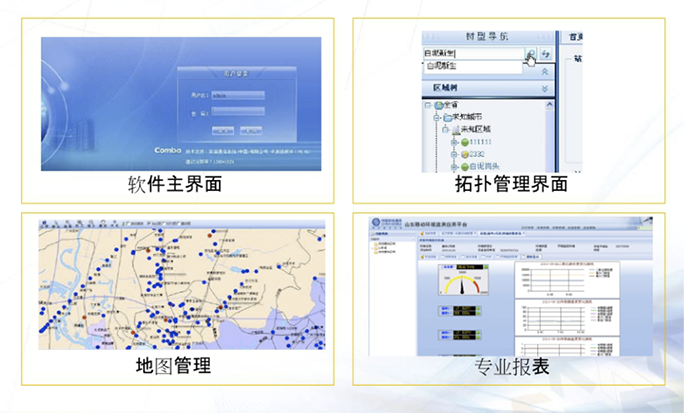The width and height of the screenshot is (684, 413).
Task: Open the 树型导航 tab header
Action: 487,37
